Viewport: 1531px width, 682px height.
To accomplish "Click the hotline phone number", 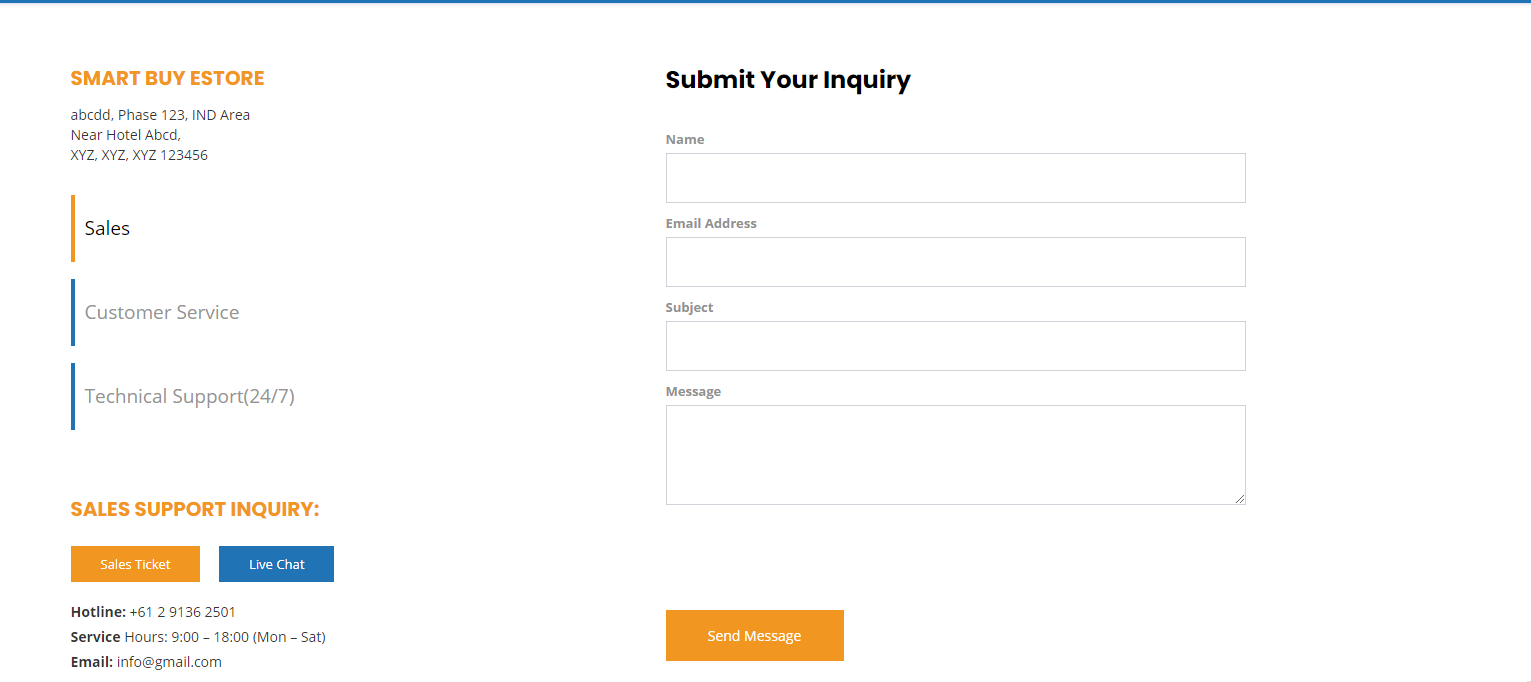I will (182, 612).
